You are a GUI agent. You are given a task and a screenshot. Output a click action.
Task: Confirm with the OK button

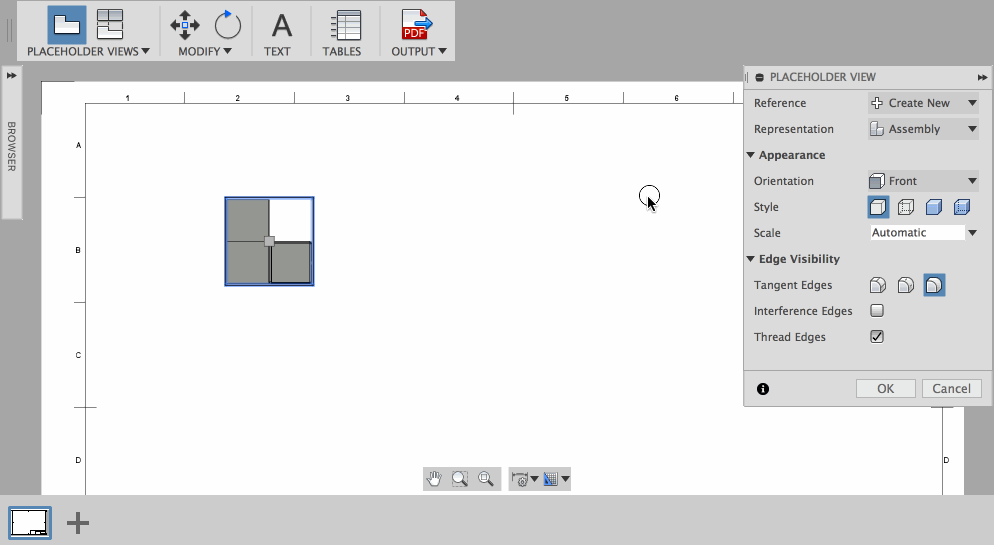point(886,388)
